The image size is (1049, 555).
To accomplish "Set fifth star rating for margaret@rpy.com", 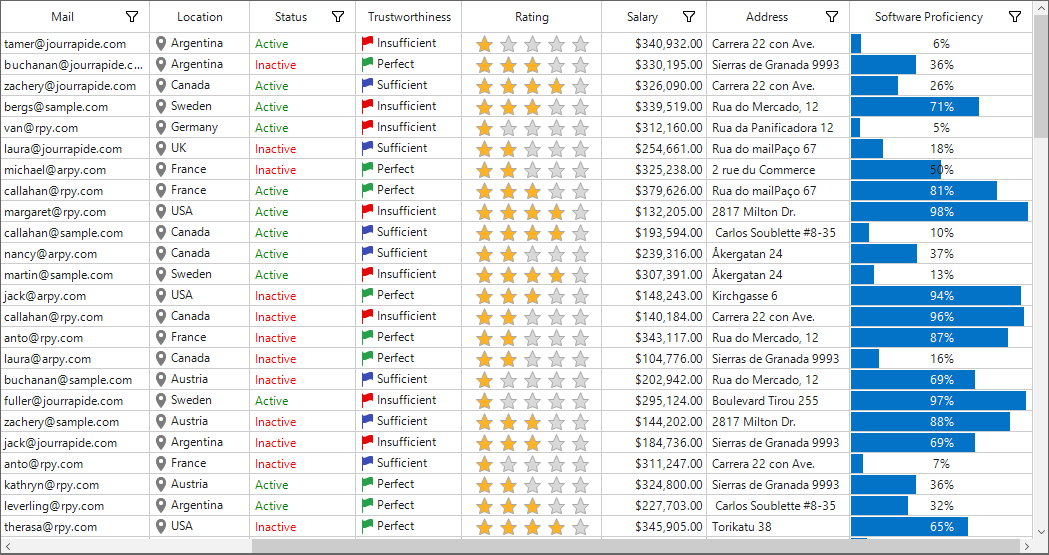I will pos(581,212).
